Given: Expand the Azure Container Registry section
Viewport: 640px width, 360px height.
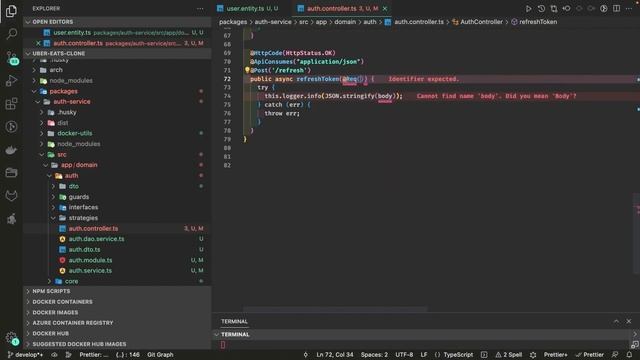Looking at the screenshot, I should point(118,323).
